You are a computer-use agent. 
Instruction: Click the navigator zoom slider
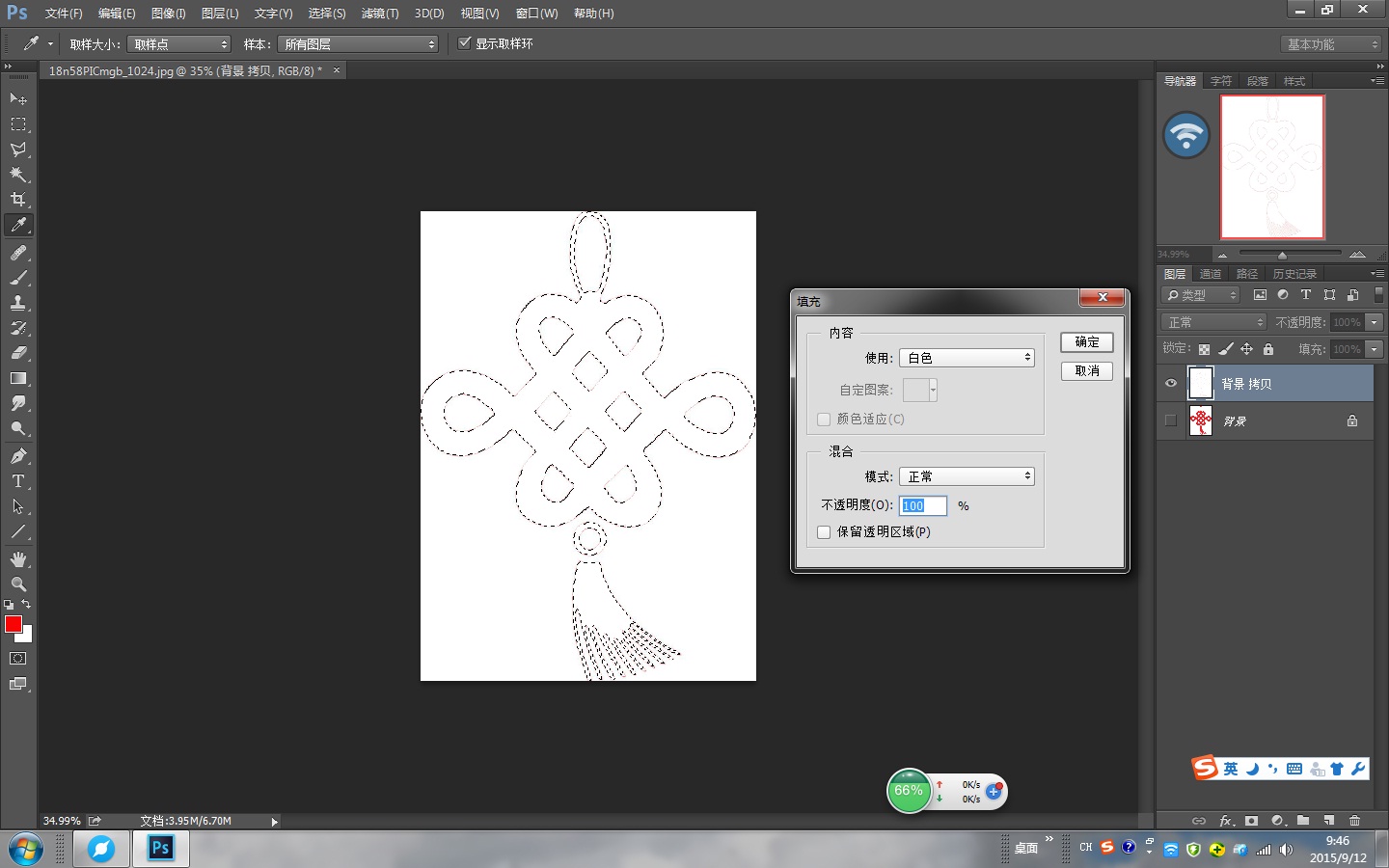(x=1283, y=255)
